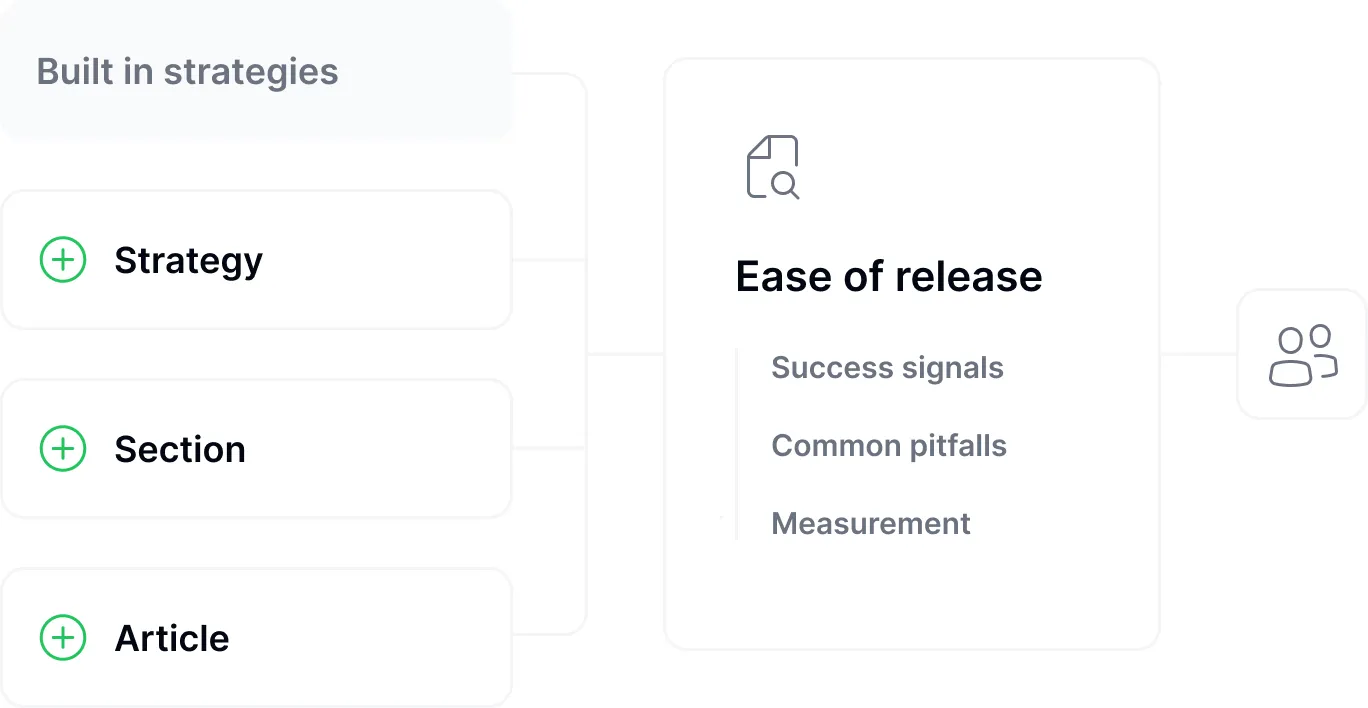Click the connector line left of users tile
This screenshot has width=1368, height=708.
(x=1198, y=354)
